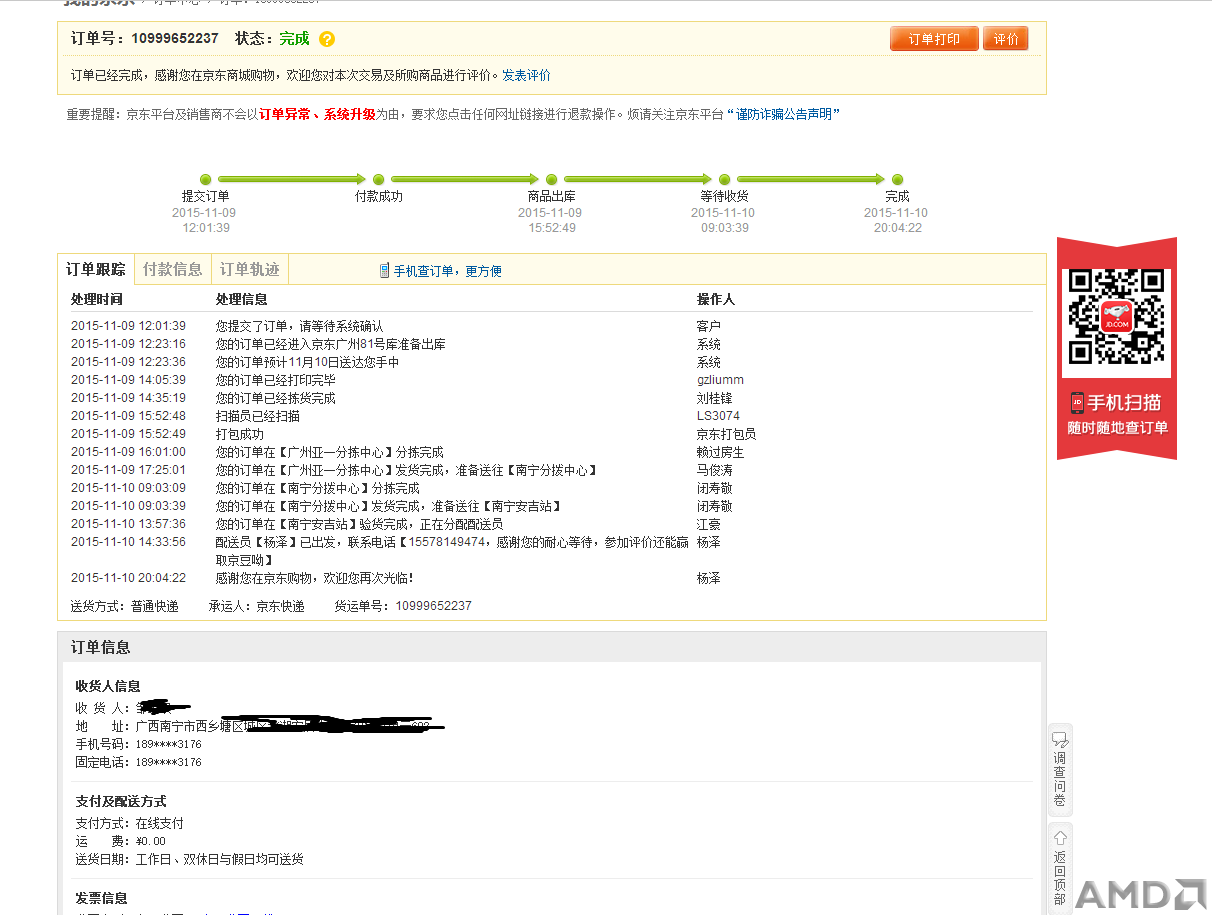Click the phone icon beside 手机查订单
The height and width of the screenshot is (915, 1212).
[x=385, y=270]
